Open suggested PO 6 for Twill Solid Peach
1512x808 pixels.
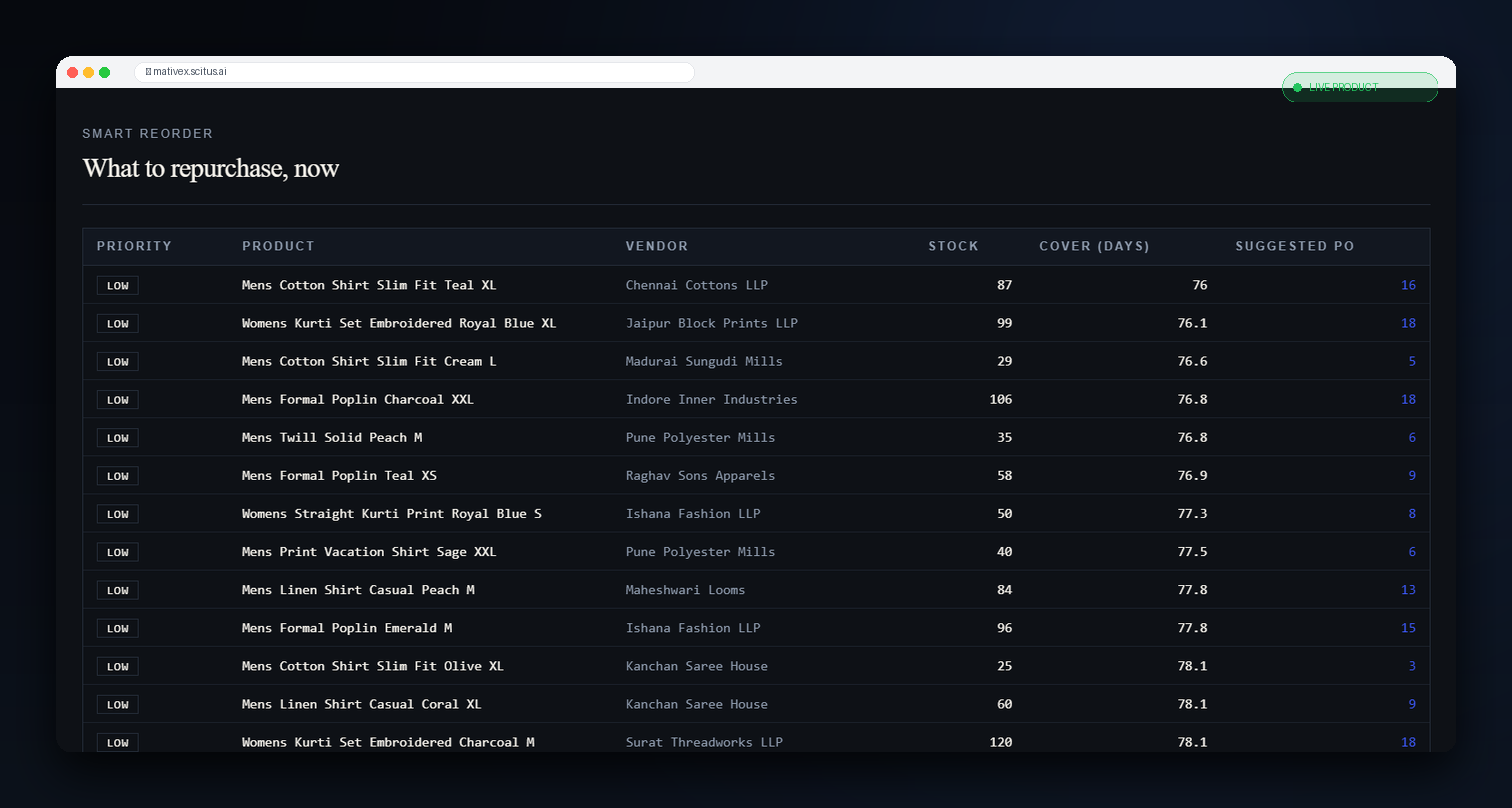point(1412,437)
